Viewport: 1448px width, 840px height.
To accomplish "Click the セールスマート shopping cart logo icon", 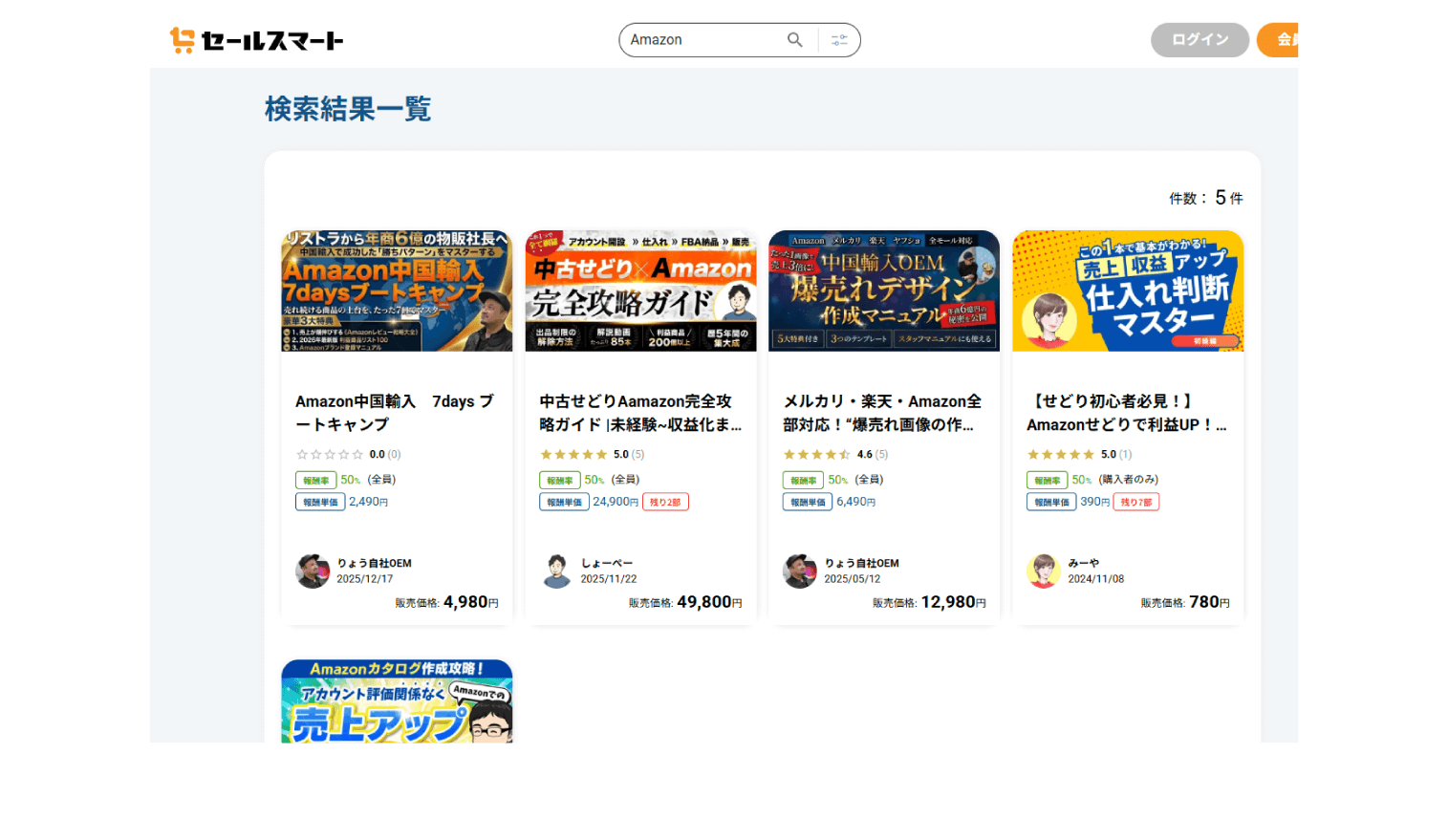I will [x=180, y=39].
